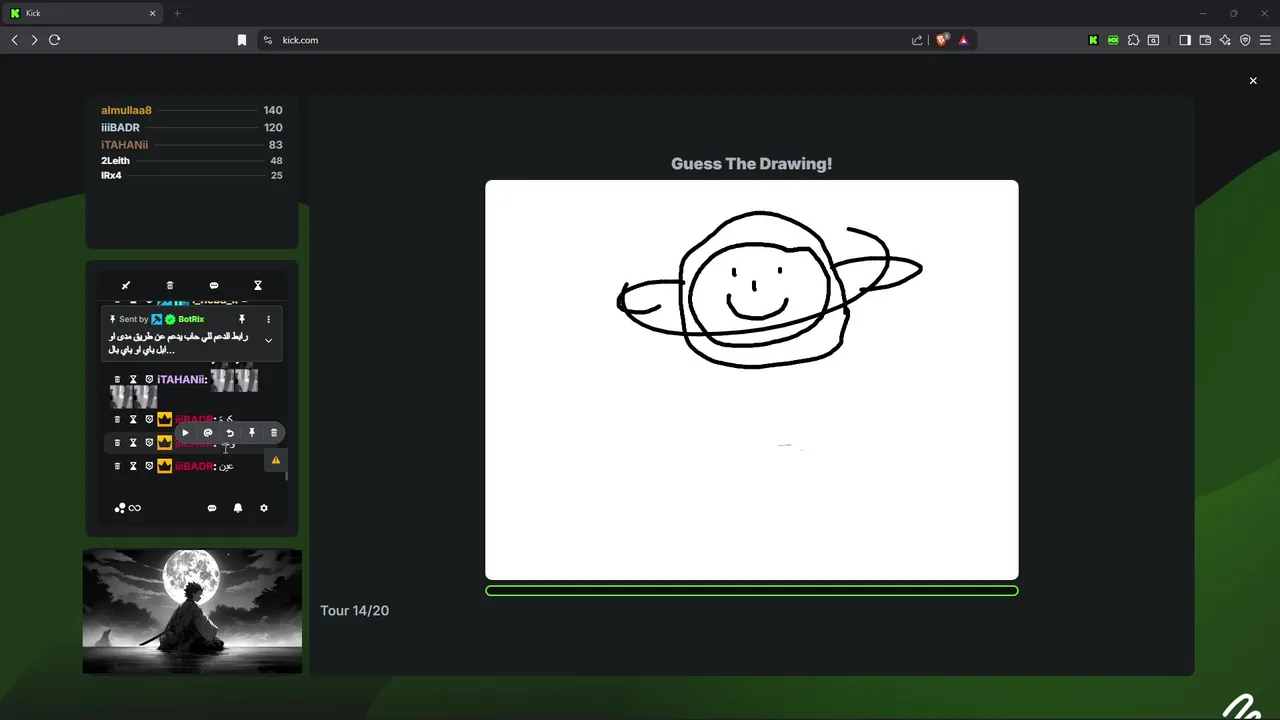Unpin the BotRix pinned message
This screenshot has height=720, width=1280.
[241, 319]
